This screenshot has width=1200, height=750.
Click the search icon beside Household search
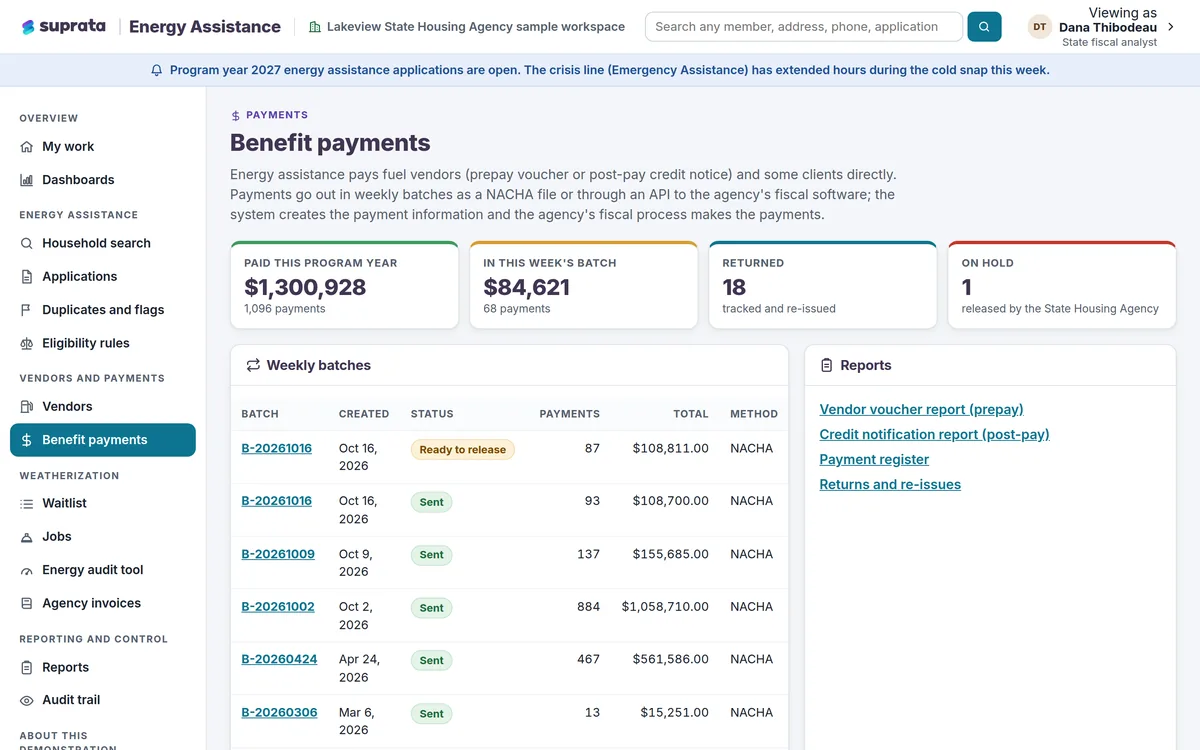(27, 243)
